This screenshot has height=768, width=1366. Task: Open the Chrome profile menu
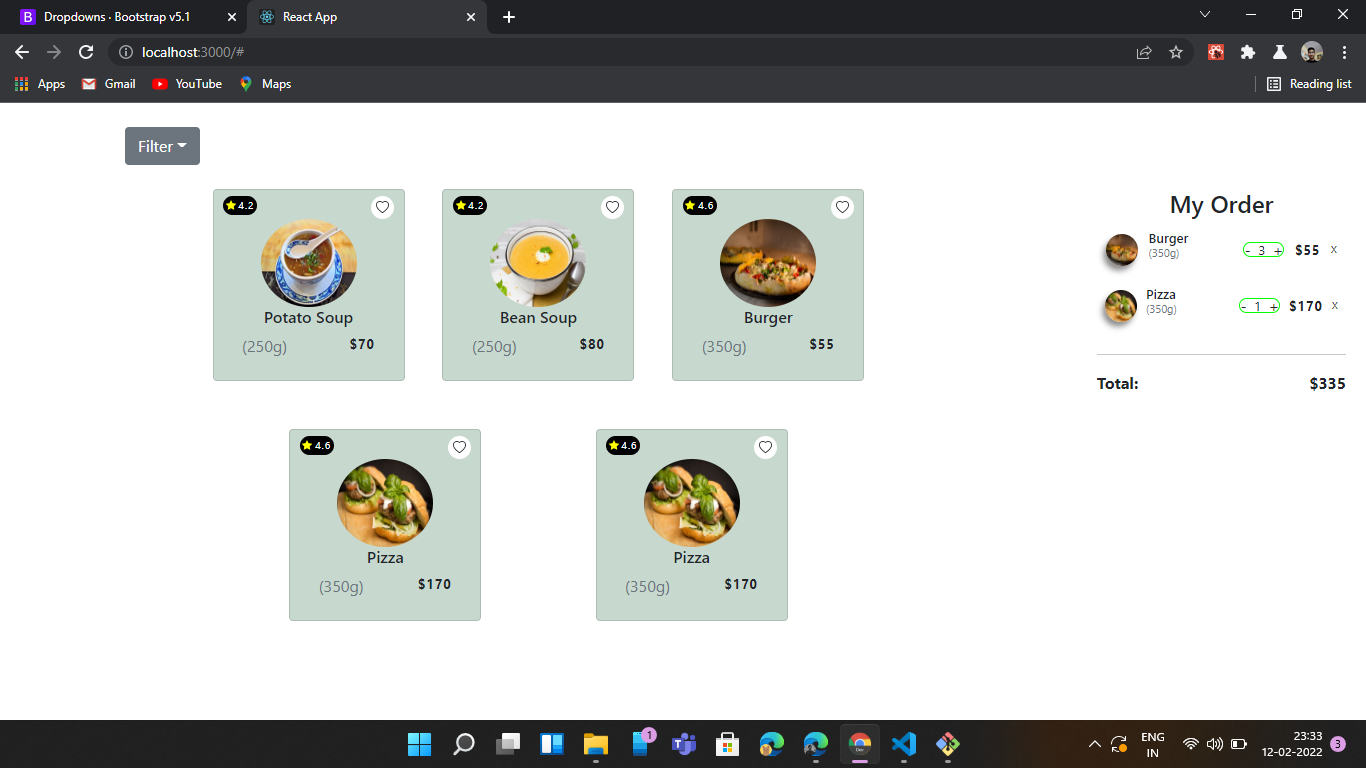(1311, 51)
